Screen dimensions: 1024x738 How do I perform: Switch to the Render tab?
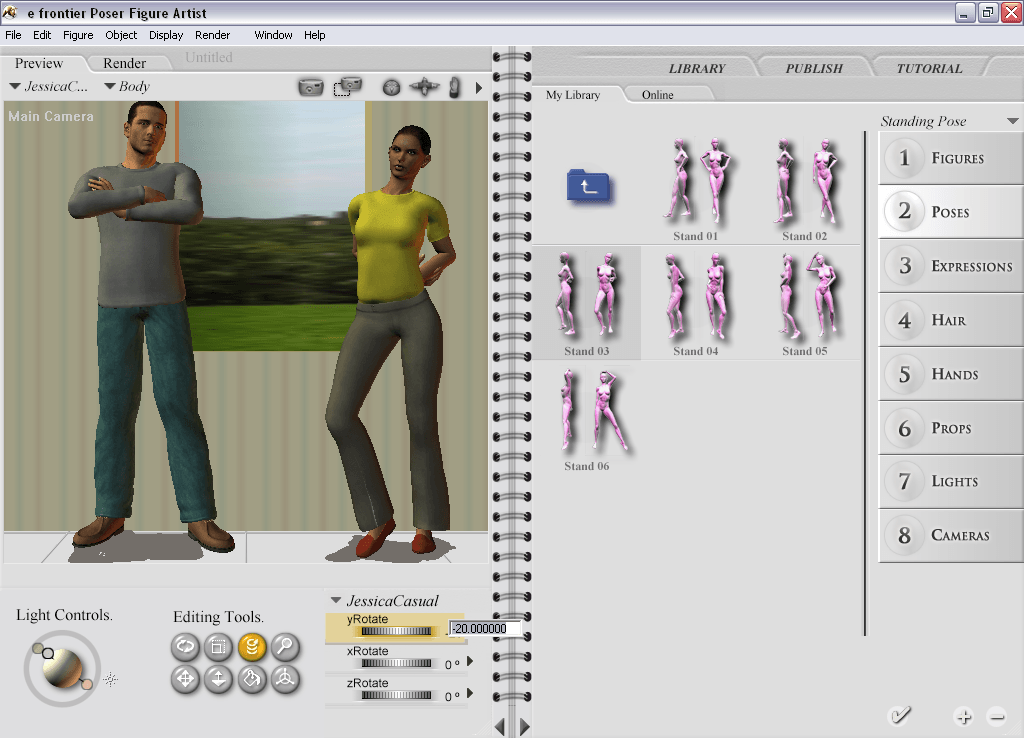(x=124, y=64)
